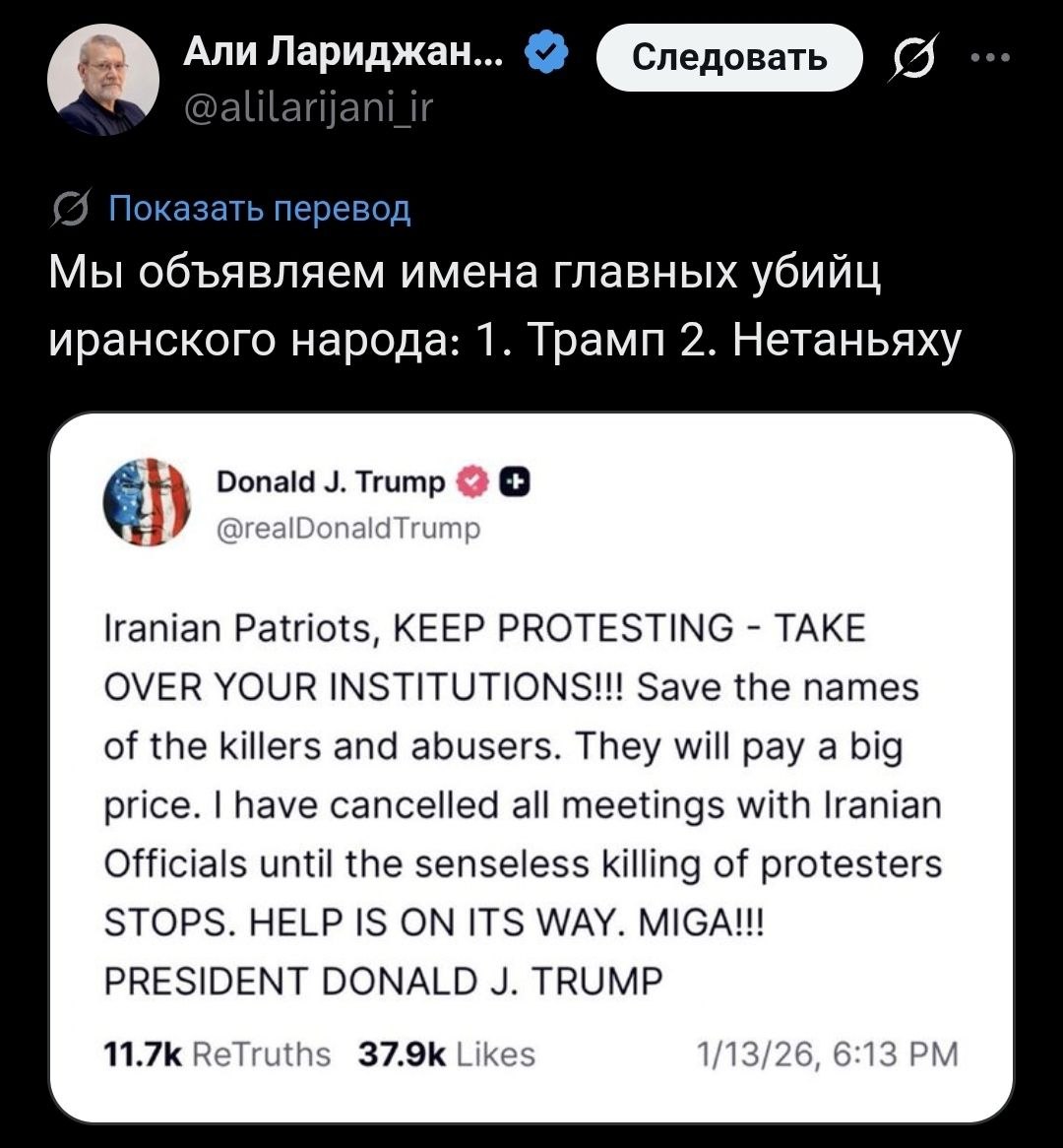Click the 11.7k ReTruths counter
Image resolution: width=1063 pixels, height=1148 pixels.
tap(217, 1054)
